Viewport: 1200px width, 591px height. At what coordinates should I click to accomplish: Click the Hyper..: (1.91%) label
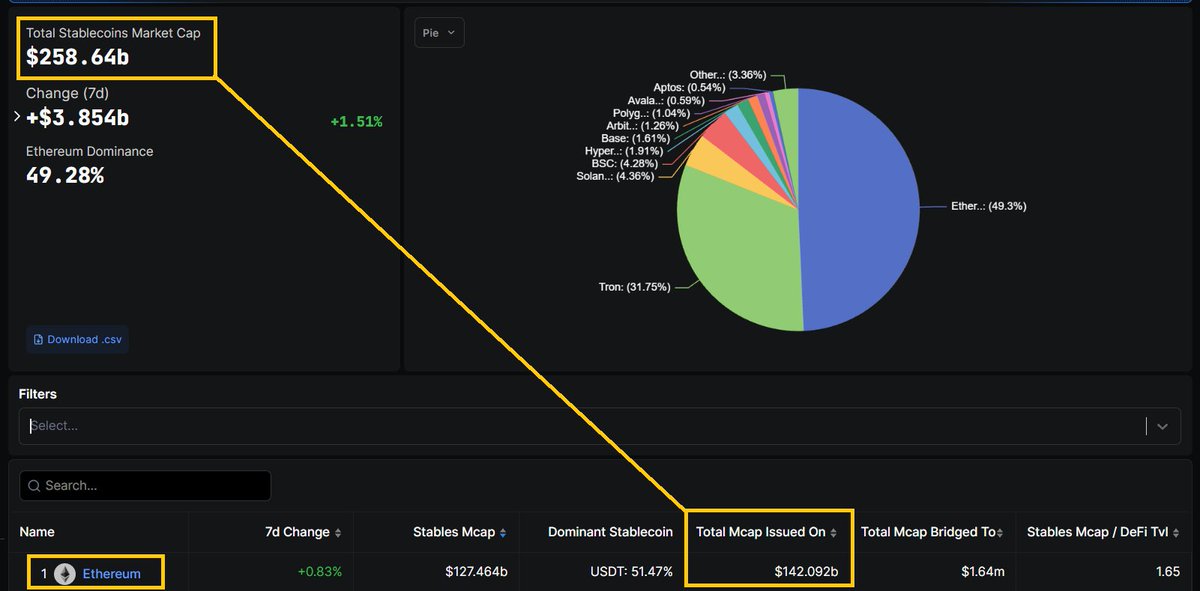click(x=623, y=151)
